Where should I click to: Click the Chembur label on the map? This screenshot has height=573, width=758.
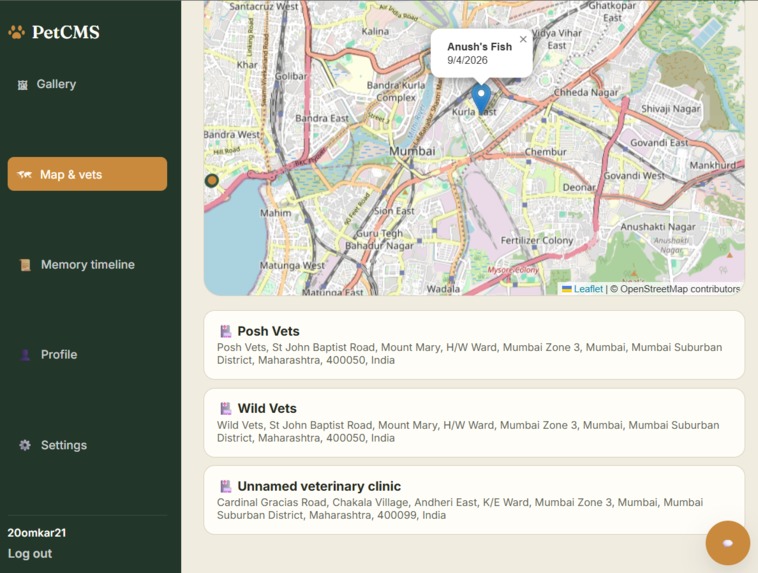545,152
